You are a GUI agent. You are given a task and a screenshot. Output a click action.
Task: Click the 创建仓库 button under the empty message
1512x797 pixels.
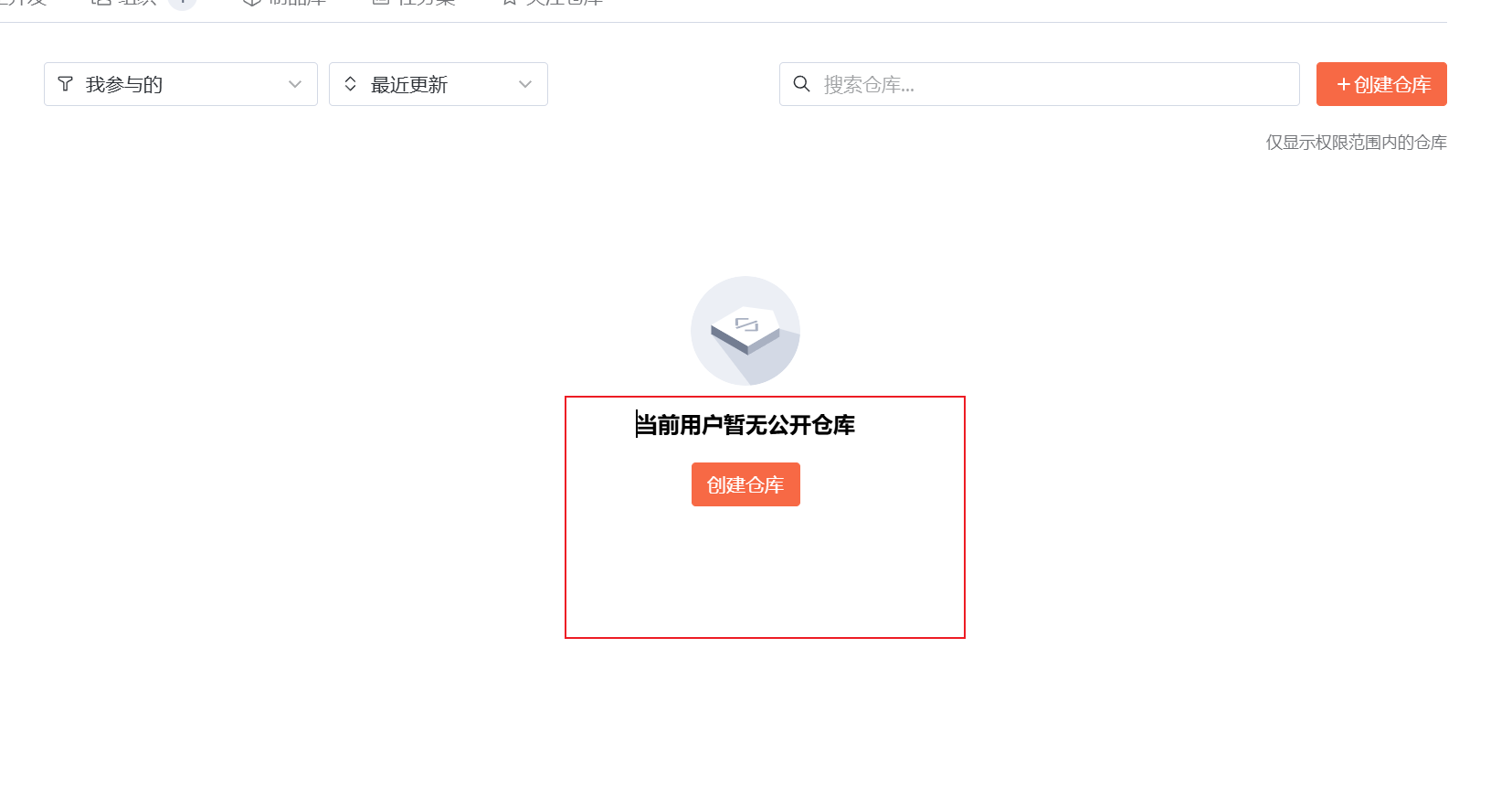click(x=745, y=484)
